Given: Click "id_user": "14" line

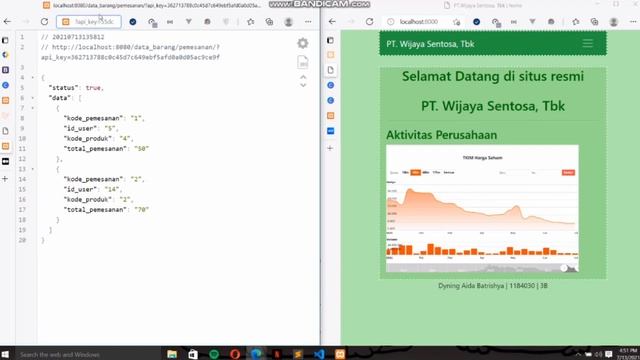Looking at the screenshot, I should click(x=93, y=189).
